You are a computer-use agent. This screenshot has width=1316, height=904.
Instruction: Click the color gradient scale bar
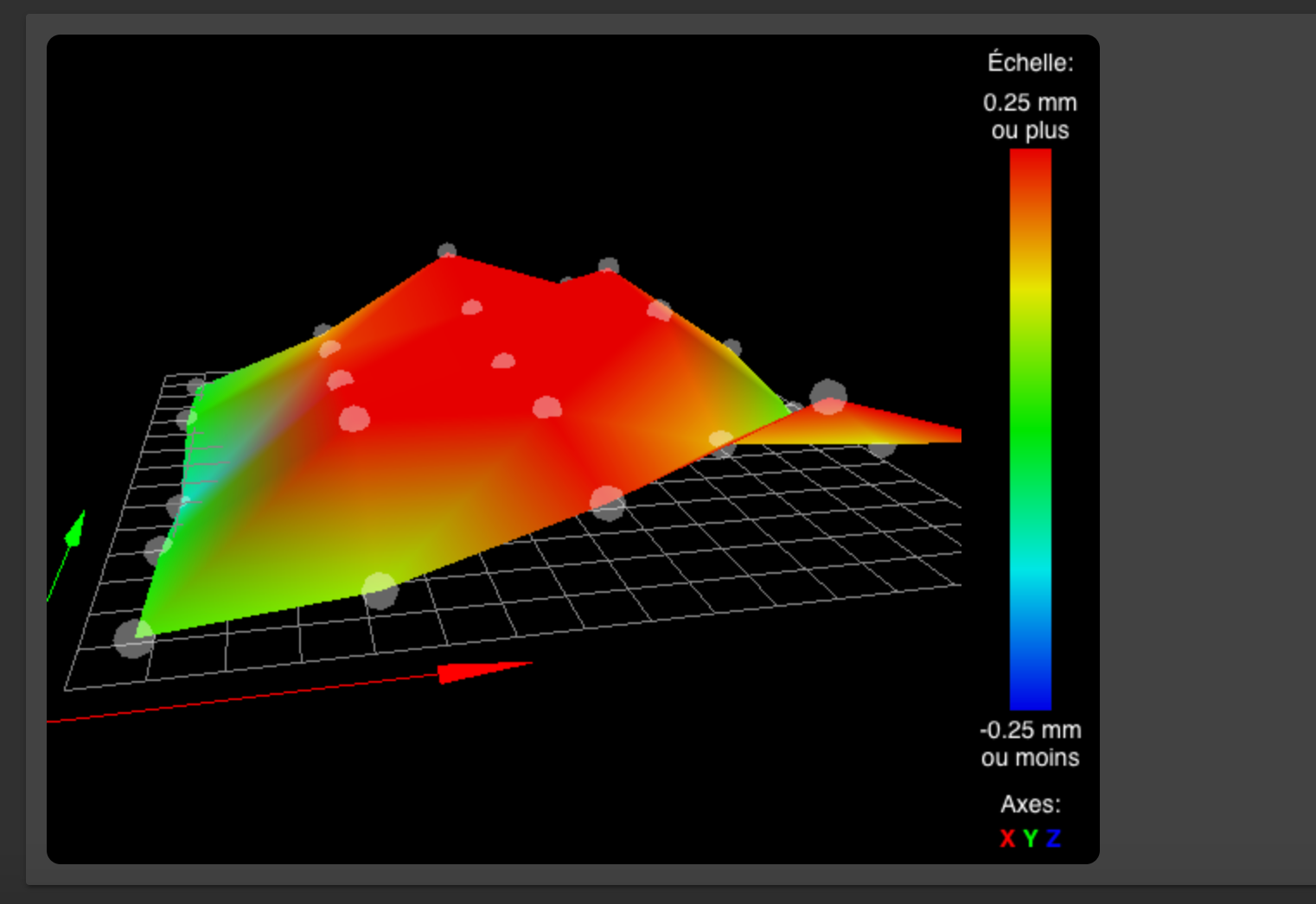pyautogui.click(x=1030, y=429)
